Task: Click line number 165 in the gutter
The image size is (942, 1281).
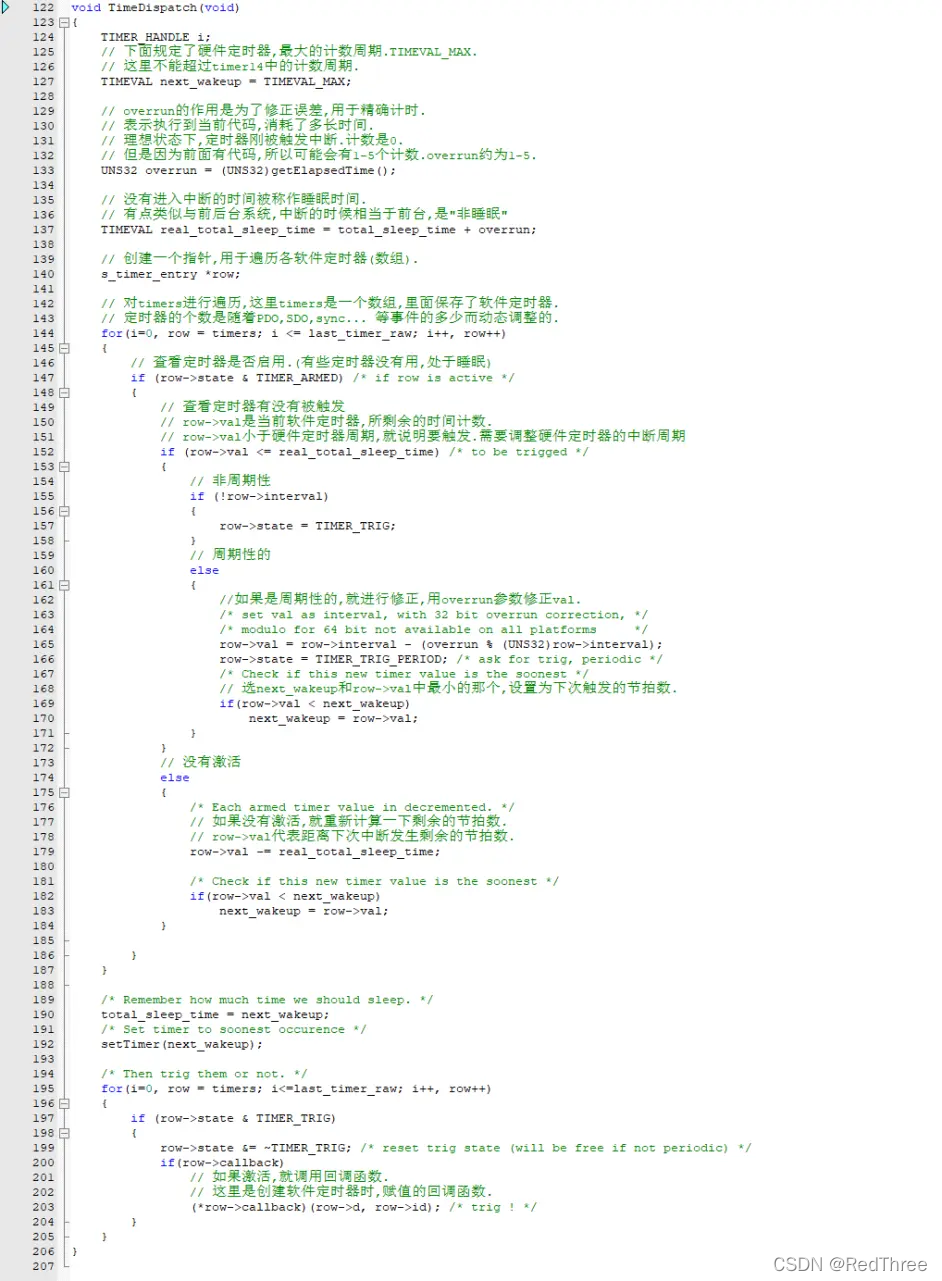Action: [x=43, y=644]
